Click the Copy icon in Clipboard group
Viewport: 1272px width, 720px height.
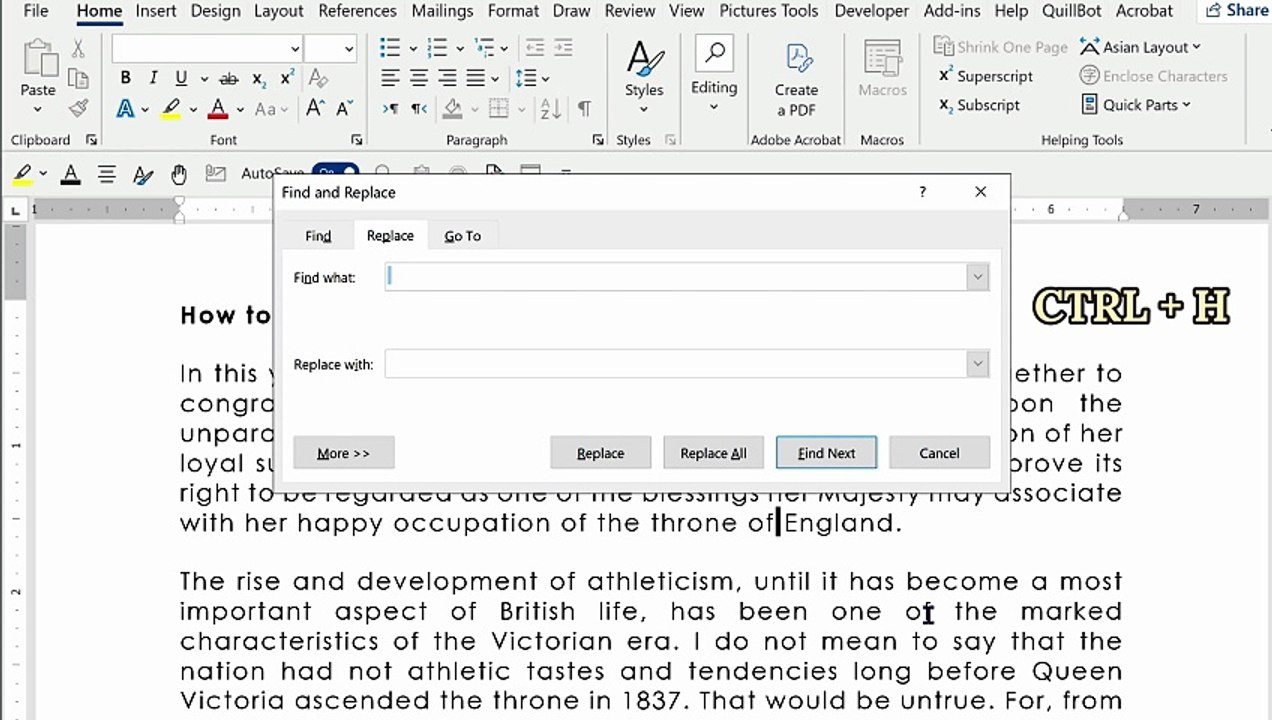(x=78, y=78)
